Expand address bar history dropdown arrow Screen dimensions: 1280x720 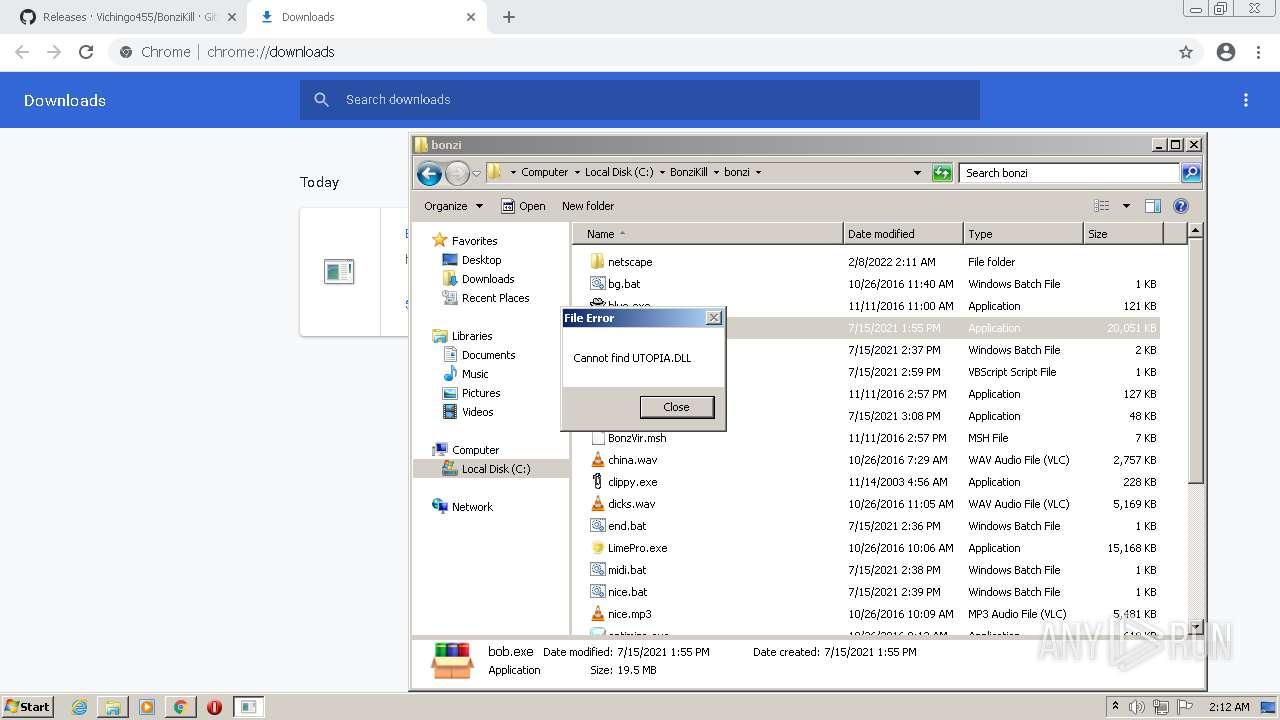(x=917, y=173)
